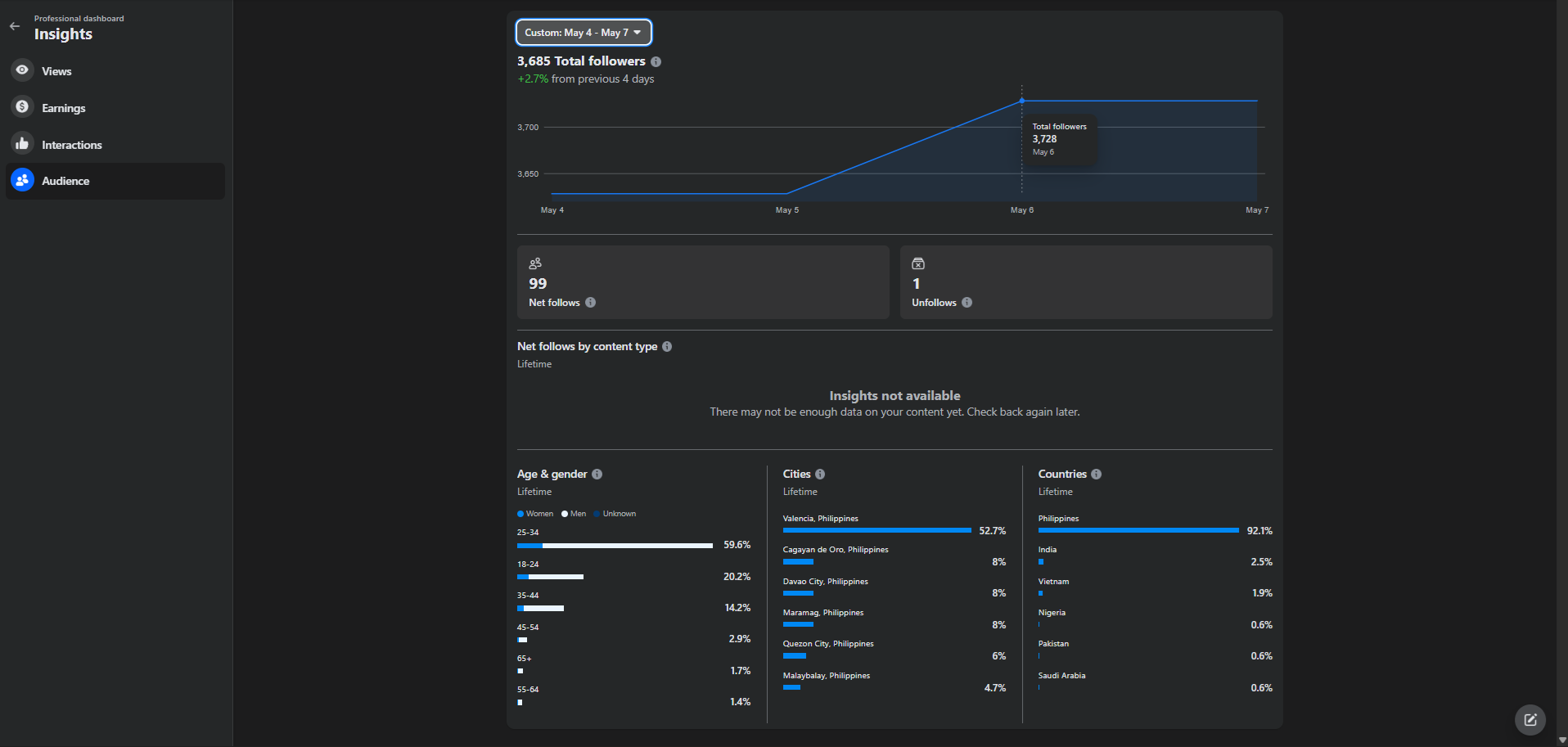Show info for Net follows by content type
Screen dimensions: 1568x747
[667, 347]
